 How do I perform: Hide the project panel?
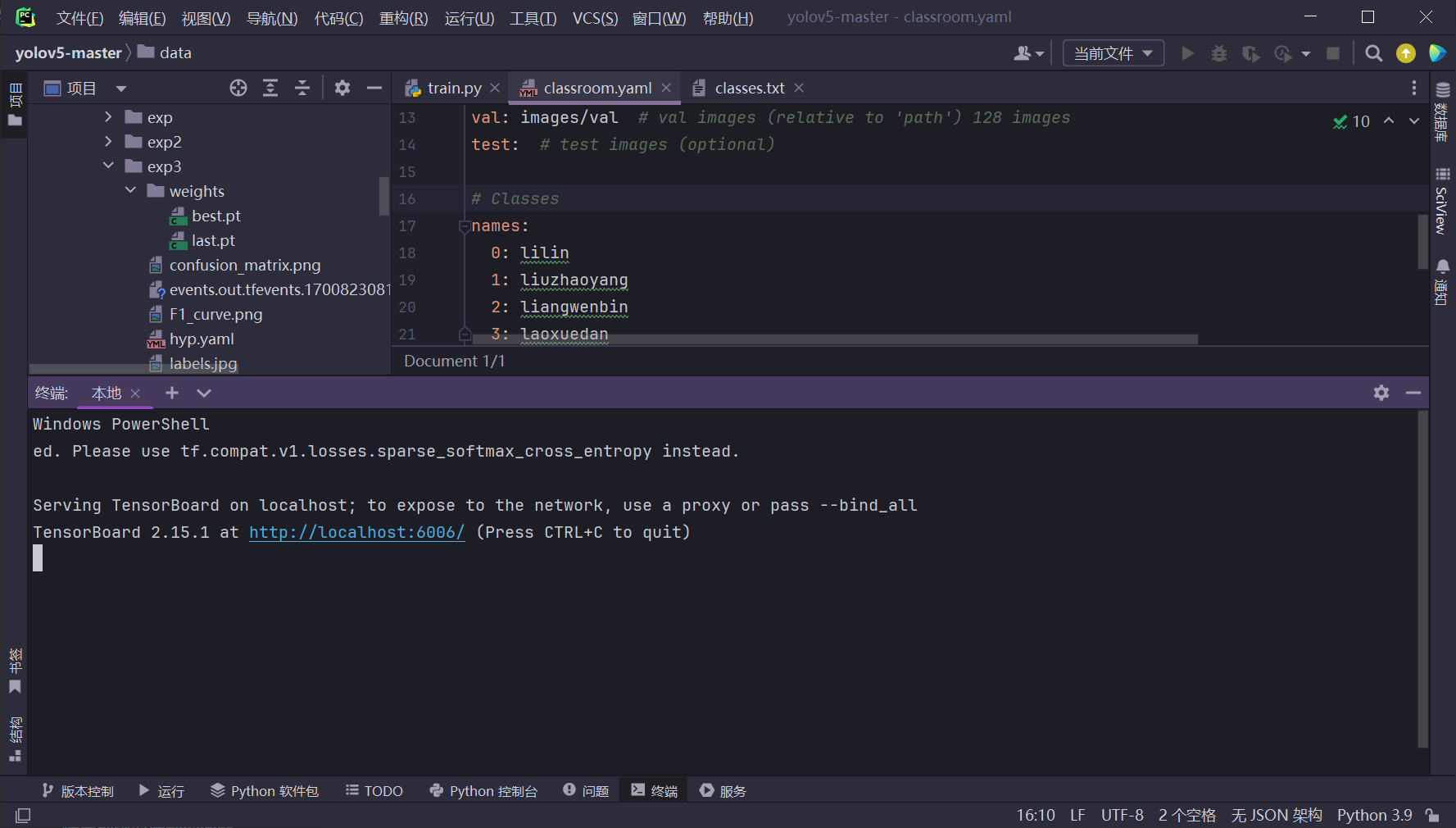coord(374,88)
